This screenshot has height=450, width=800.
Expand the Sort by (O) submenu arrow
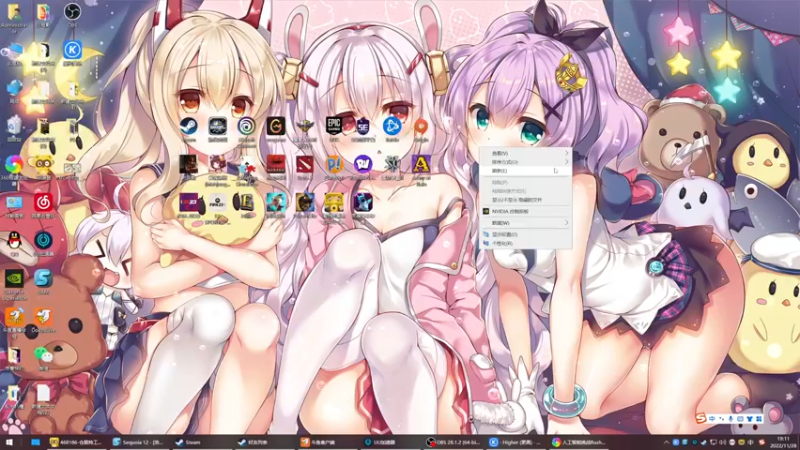pos(566,162)
